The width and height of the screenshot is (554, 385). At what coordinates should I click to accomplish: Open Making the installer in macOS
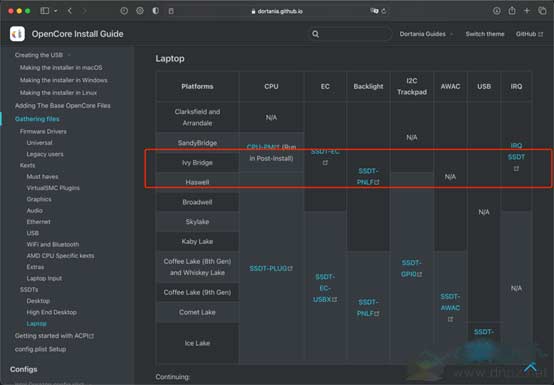[61, 67]
